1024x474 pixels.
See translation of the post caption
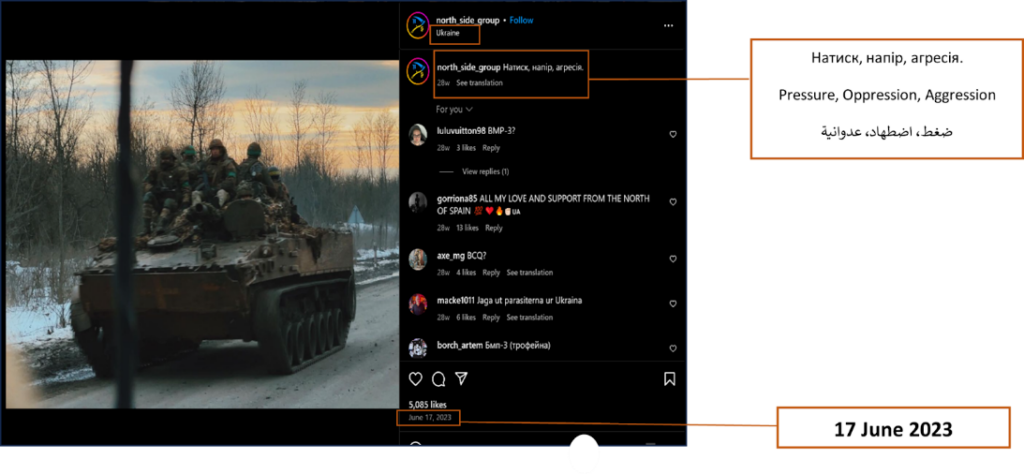479,83
